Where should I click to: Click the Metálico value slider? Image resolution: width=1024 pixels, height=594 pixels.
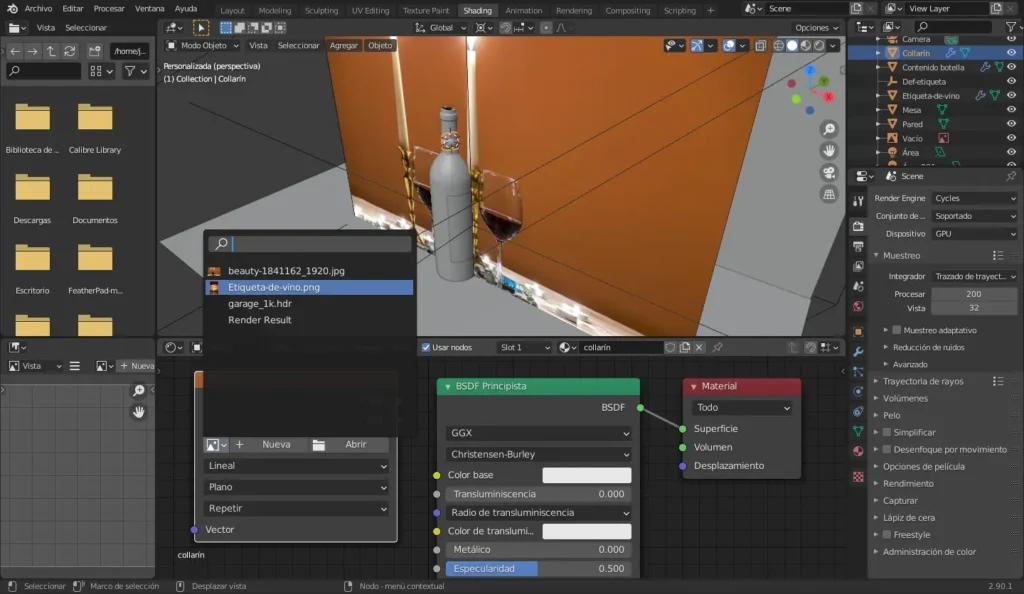(539, 550)
